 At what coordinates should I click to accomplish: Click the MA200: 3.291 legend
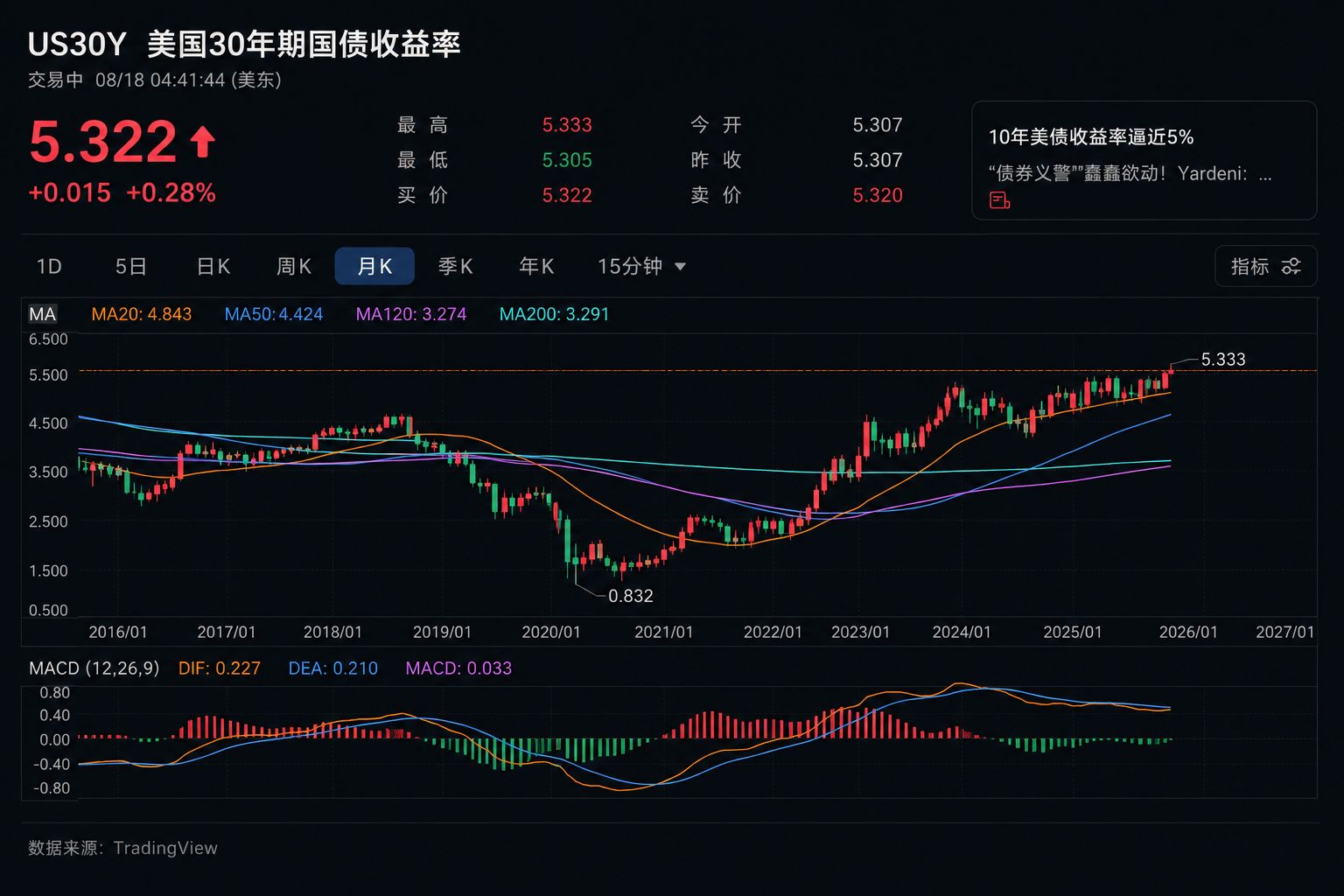click(x=554, y=314)
